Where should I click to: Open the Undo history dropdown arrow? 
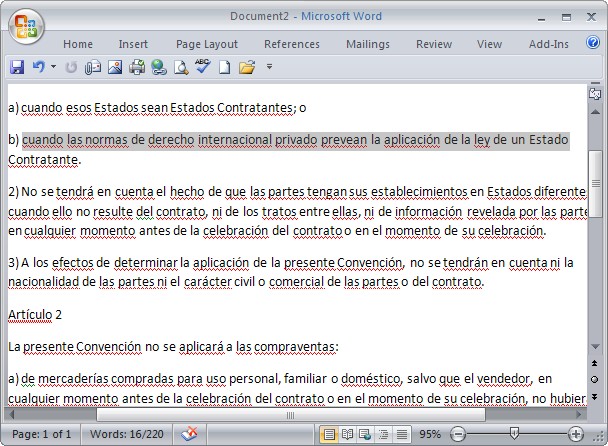[54, 67]
